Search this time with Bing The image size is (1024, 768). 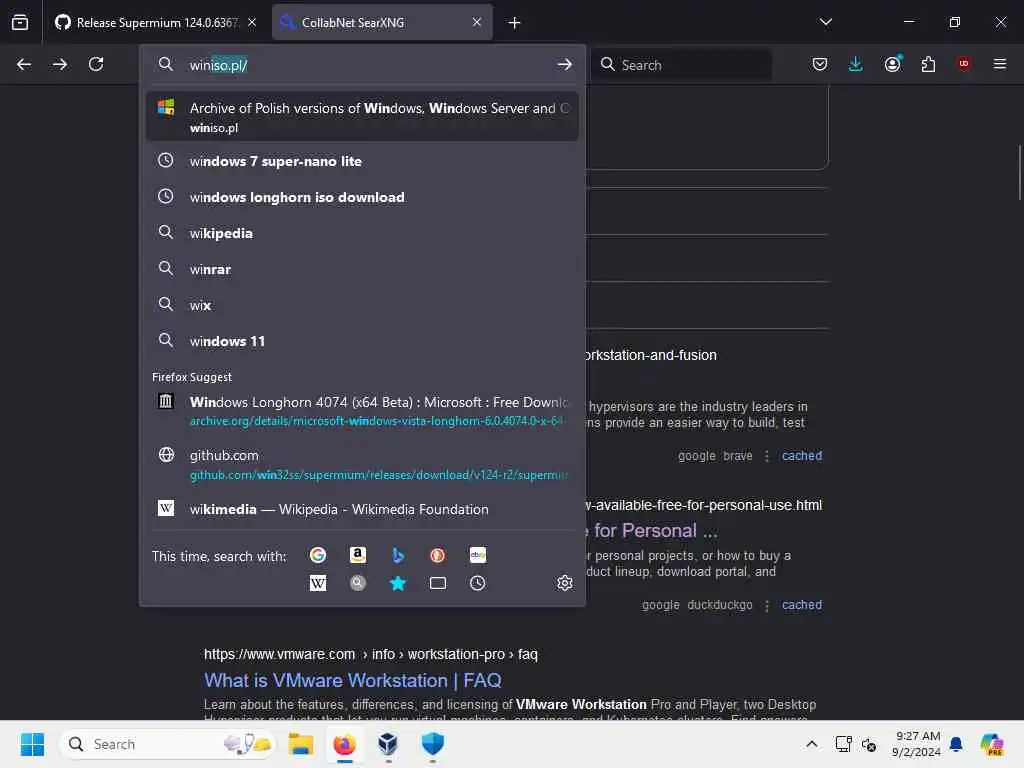click(x=398, y=555)
